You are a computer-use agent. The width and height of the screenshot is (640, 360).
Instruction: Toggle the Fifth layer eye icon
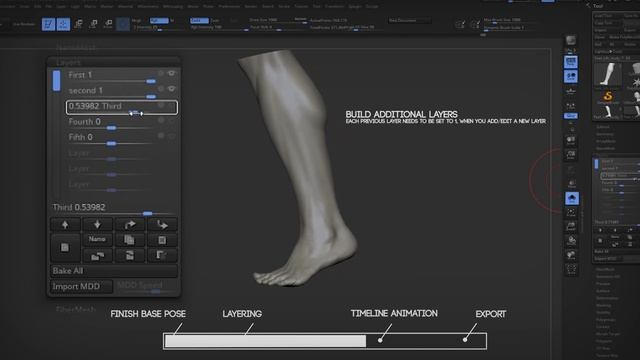pos(171,136)
